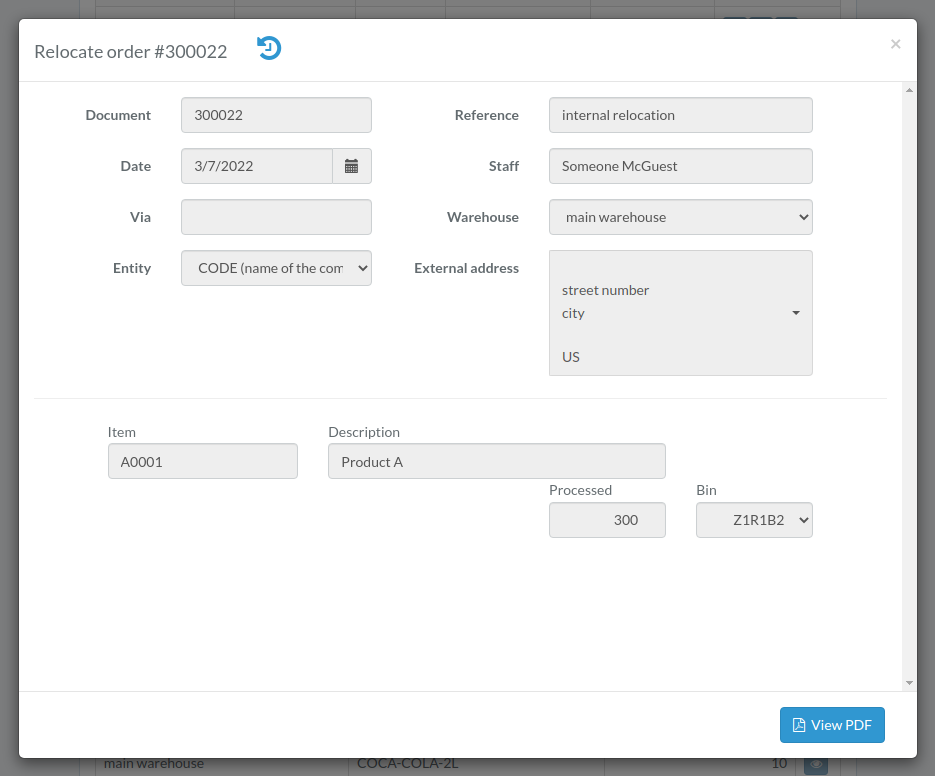Click the eye icon in COCA-COLA-2L row behind dialog
This screenshot has height=776, width=935.
pyautogui.click(x=816, y=764)
